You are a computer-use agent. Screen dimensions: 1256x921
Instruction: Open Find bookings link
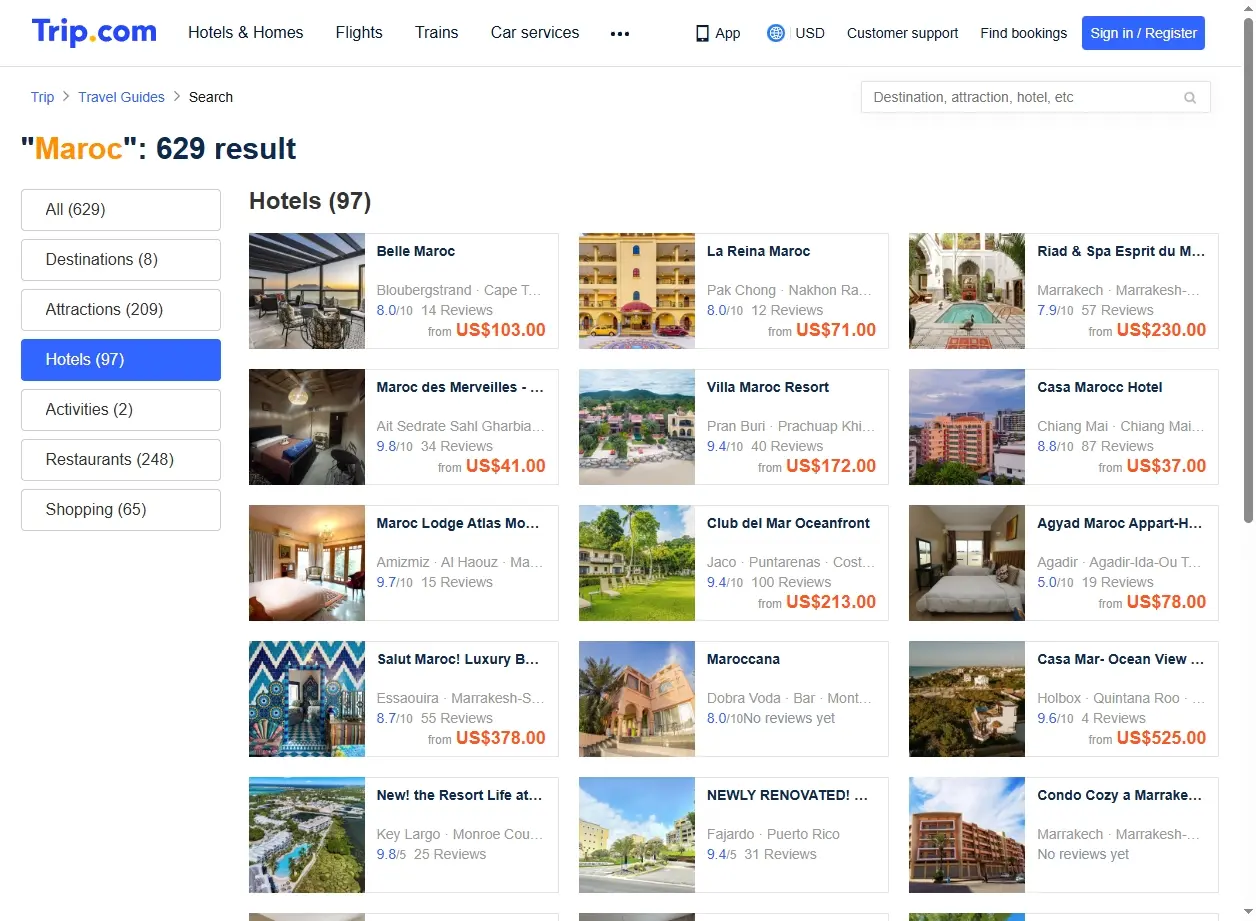[x=1024, y=33]
